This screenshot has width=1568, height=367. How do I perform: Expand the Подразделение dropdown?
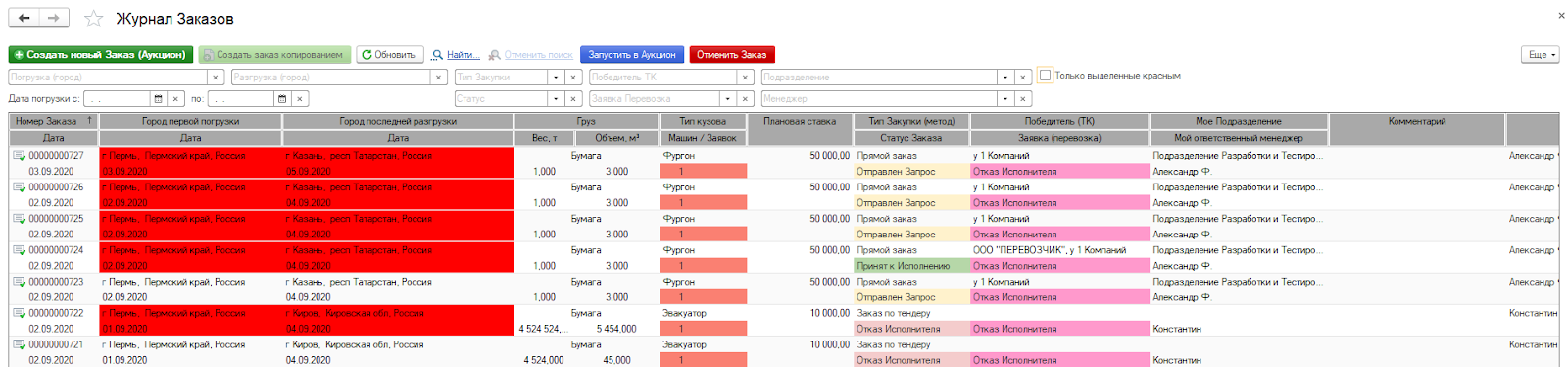coord(1004,78)
